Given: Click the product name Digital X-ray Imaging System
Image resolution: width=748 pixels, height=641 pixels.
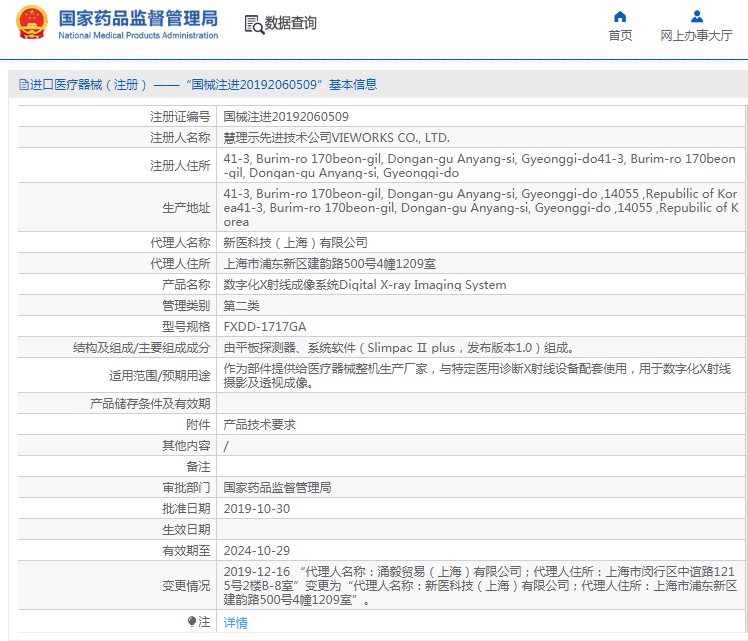Looking at the screenshot, I should [x=364, y=285].
